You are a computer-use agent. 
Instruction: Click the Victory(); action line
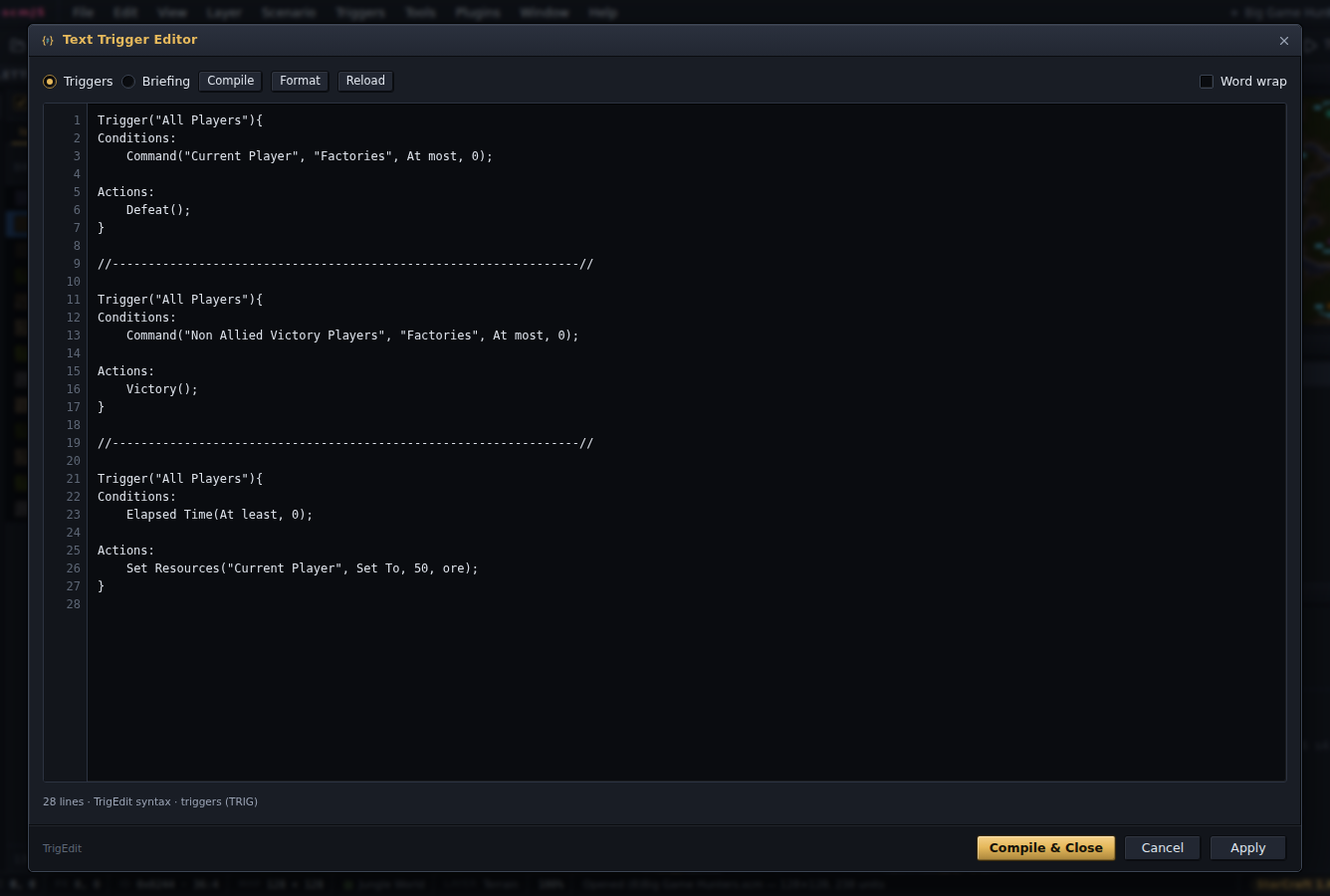[162, 389]
